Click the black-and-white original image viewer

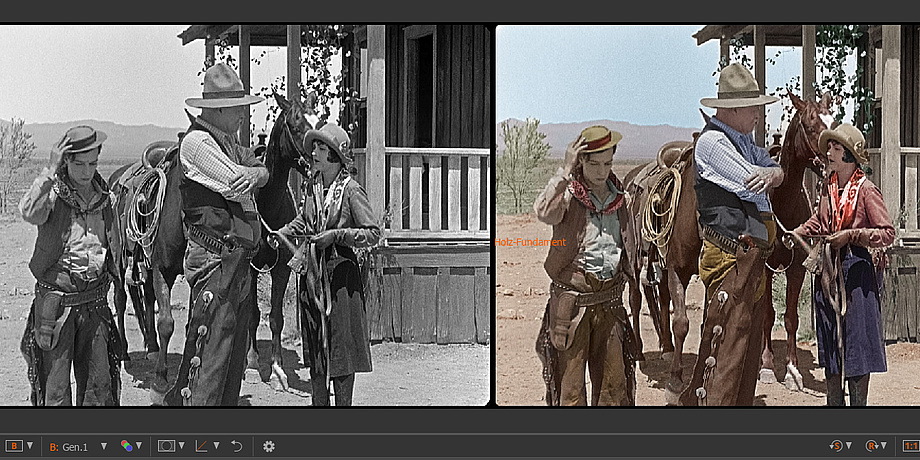tap(245, 215)
